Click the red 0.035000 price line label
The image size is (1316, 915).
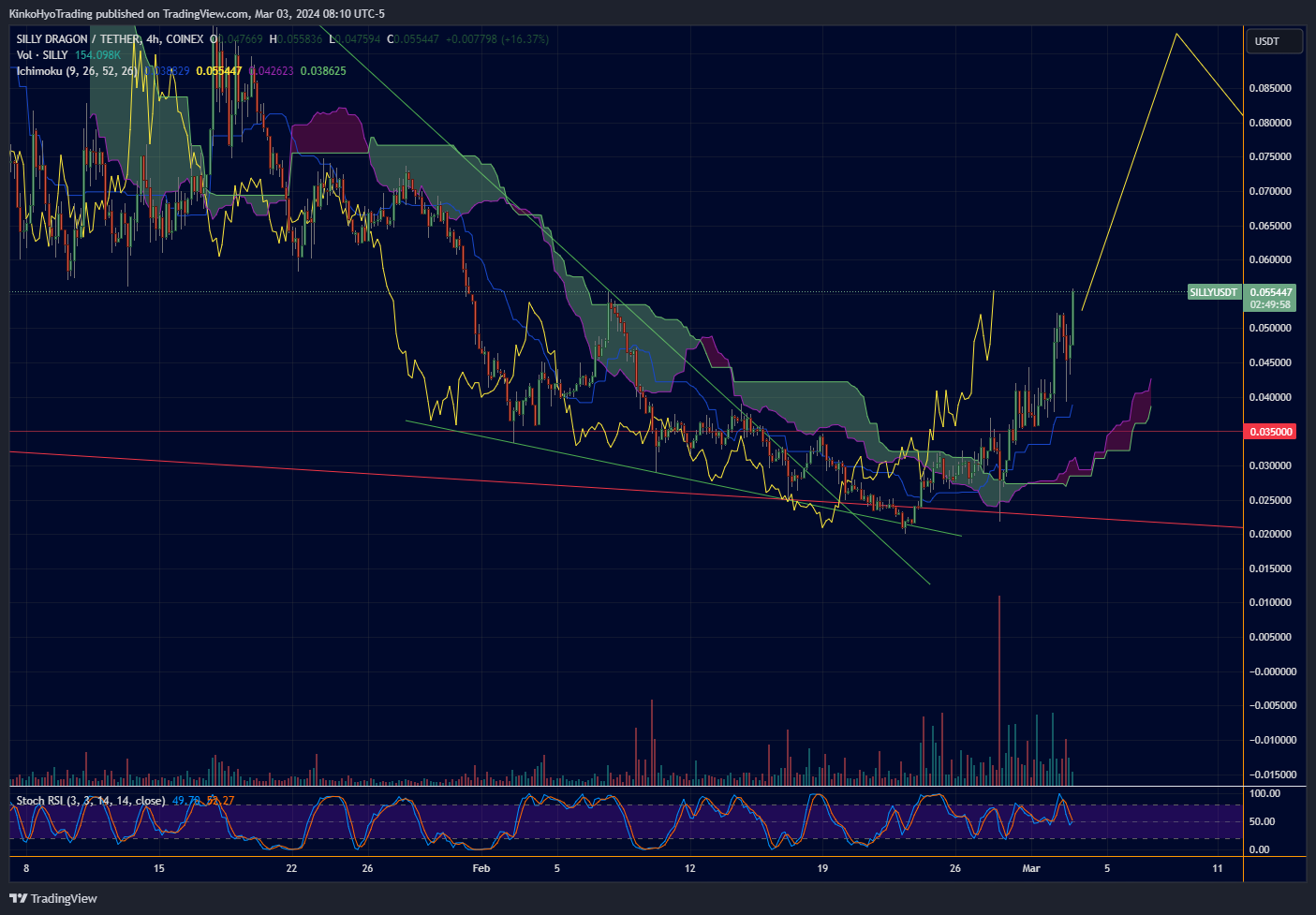point(1270,432)
